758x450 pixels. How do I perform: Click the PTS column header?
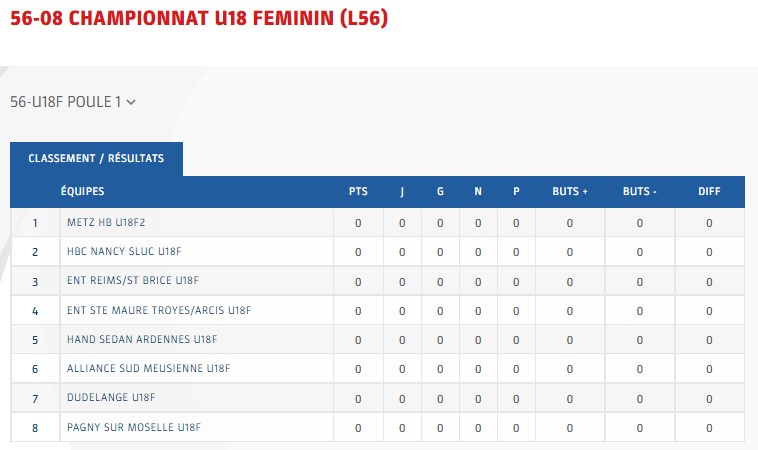(358, 191)
